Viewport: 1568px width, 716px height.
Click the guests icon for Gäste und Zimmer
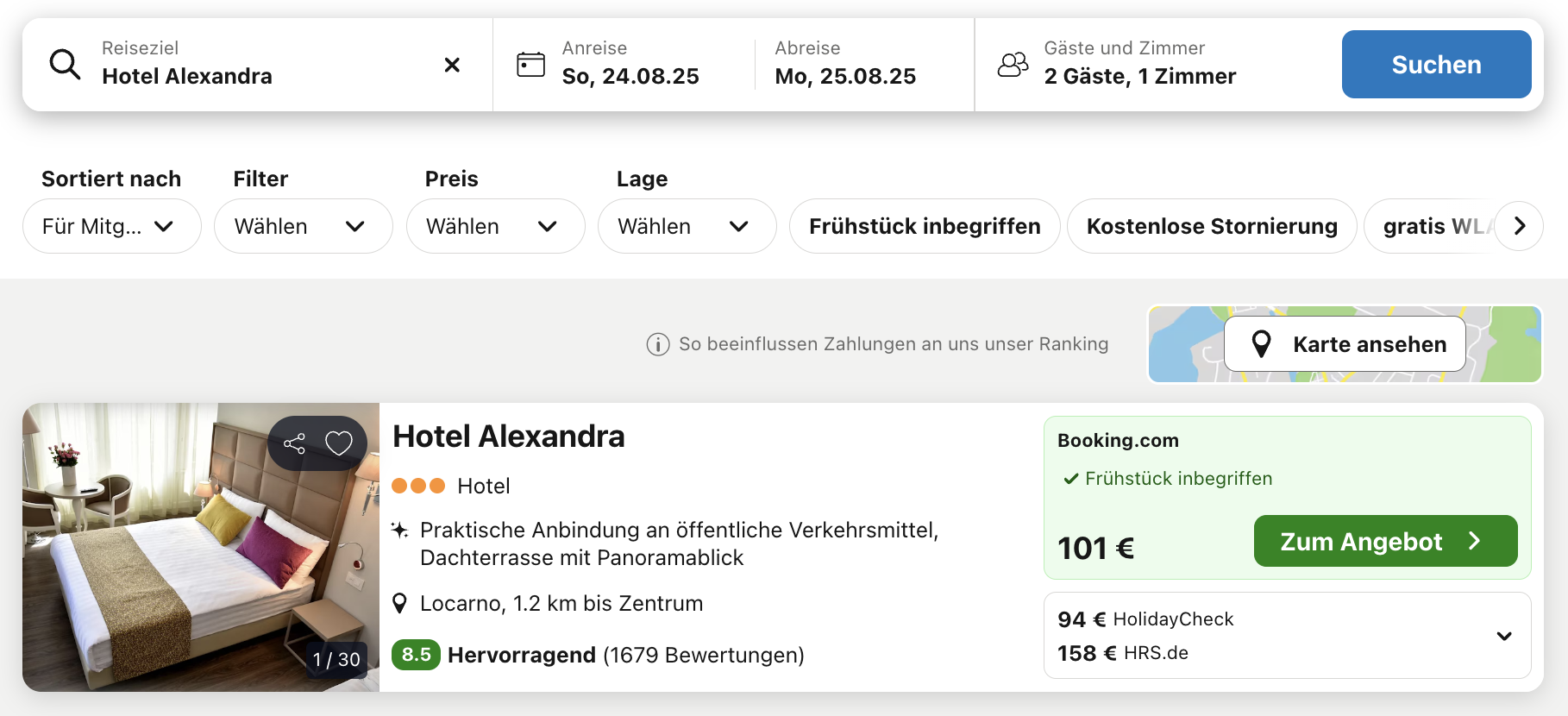click(x=1013, y=65)
